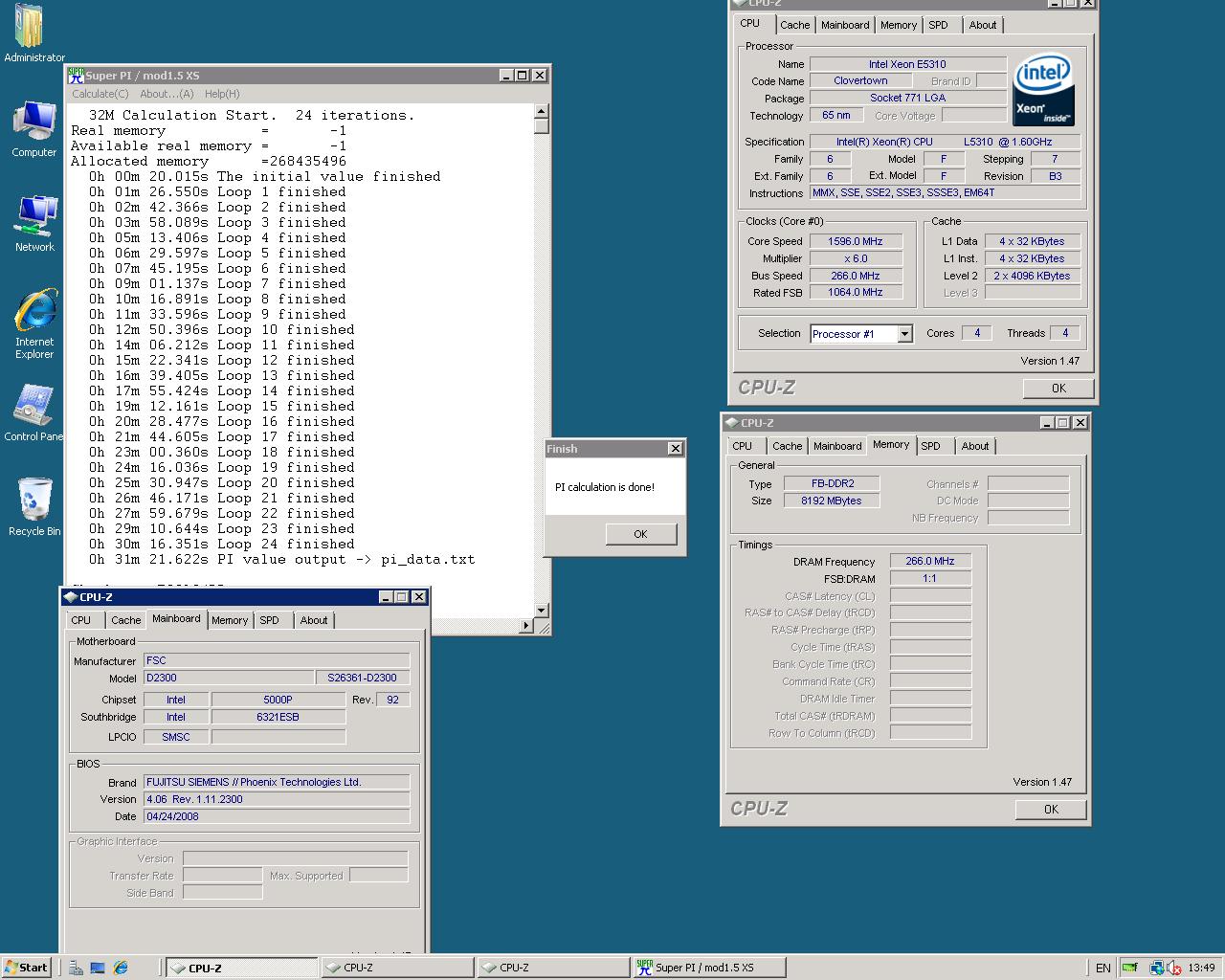This screenshot has width=1225, height=980.
Task: Click the BIOS date 04/24/2008 field
Action: pyautogui.click(x=277, y=816)
